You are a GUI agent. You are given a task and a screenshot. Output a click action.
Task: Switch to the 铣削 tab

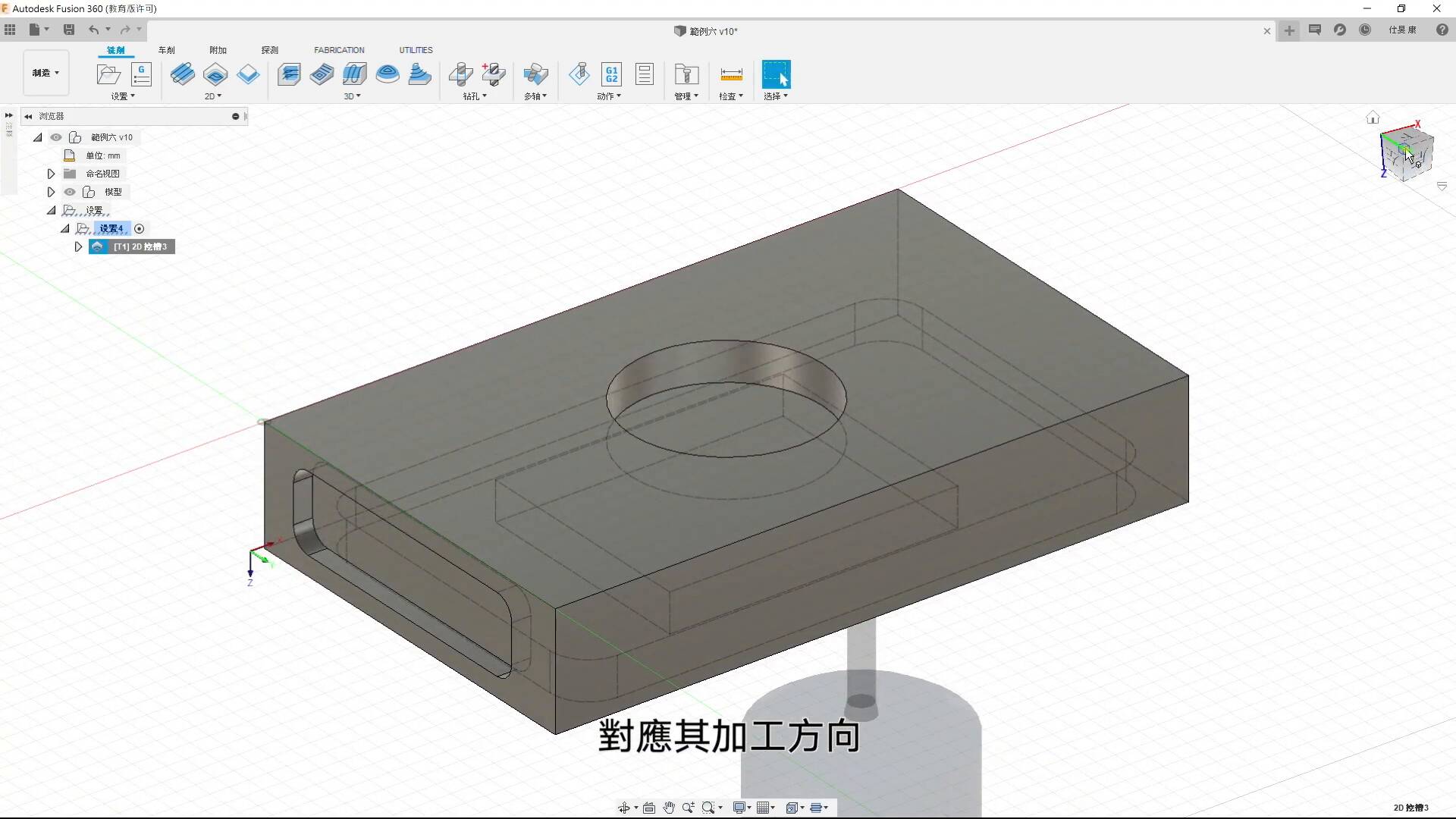[116, 50]
